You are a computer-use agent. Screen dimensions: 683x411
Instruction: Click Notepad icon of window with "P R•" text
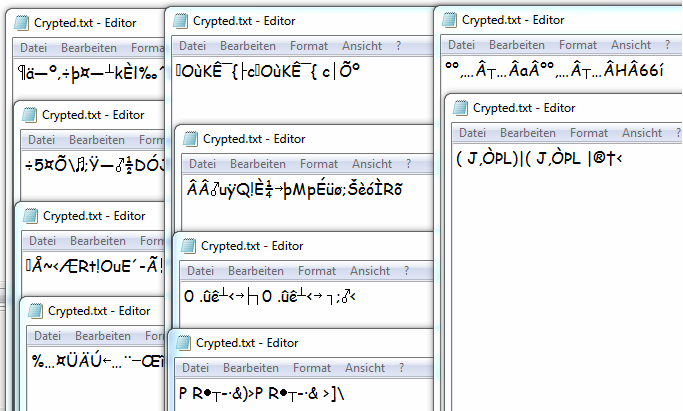[186, 343]
